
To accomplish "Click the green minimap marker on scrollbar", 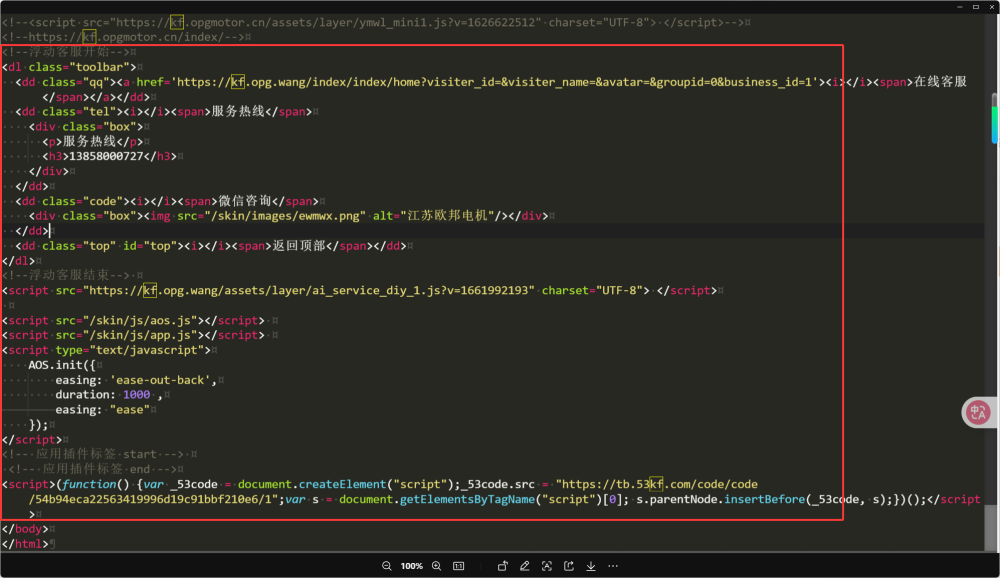I will tap(995, 124).
